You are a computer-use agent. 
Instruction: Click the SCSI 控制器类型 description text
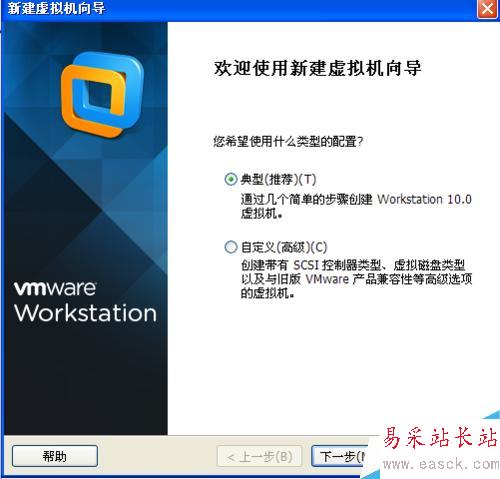click(356, 279)
